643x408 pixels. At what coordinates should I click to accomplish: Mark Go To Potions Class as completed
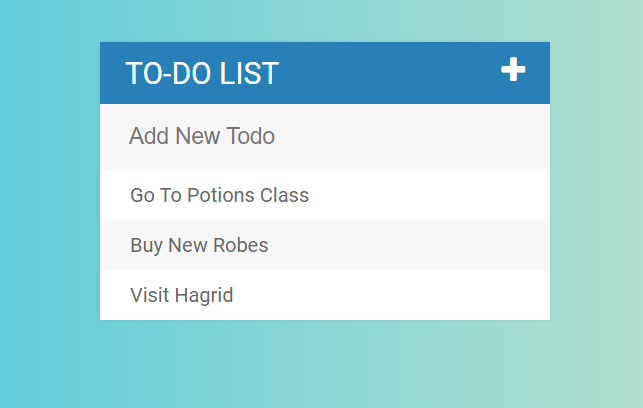pos(325,195)
